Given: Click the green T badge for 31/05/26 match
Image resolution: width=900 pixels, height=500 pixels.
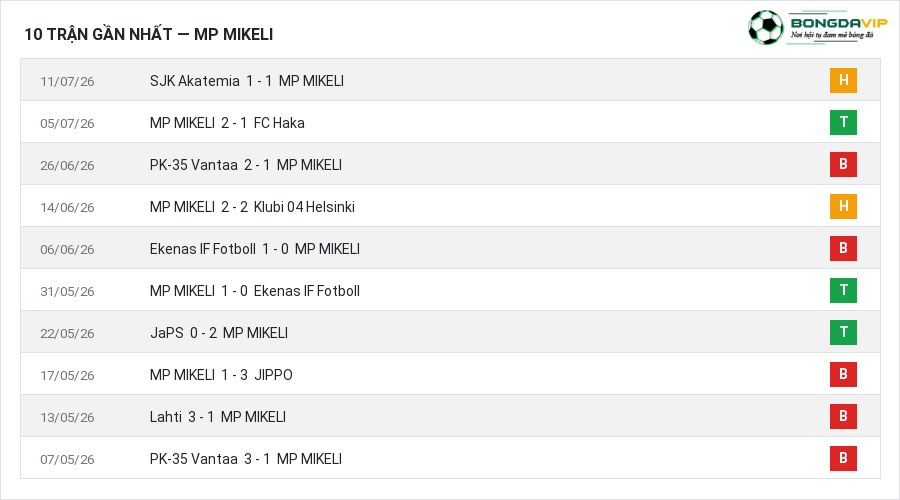Looking at the screenshot, I should point(843,290).
